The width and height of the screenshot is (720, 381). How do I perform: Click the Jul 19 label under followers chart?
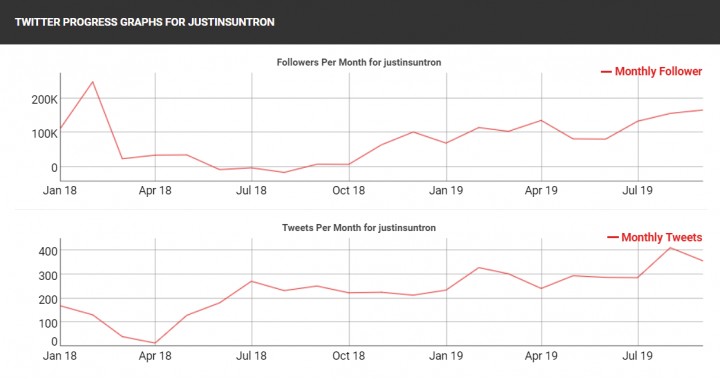pyautogui.click(x=637, y=190)
